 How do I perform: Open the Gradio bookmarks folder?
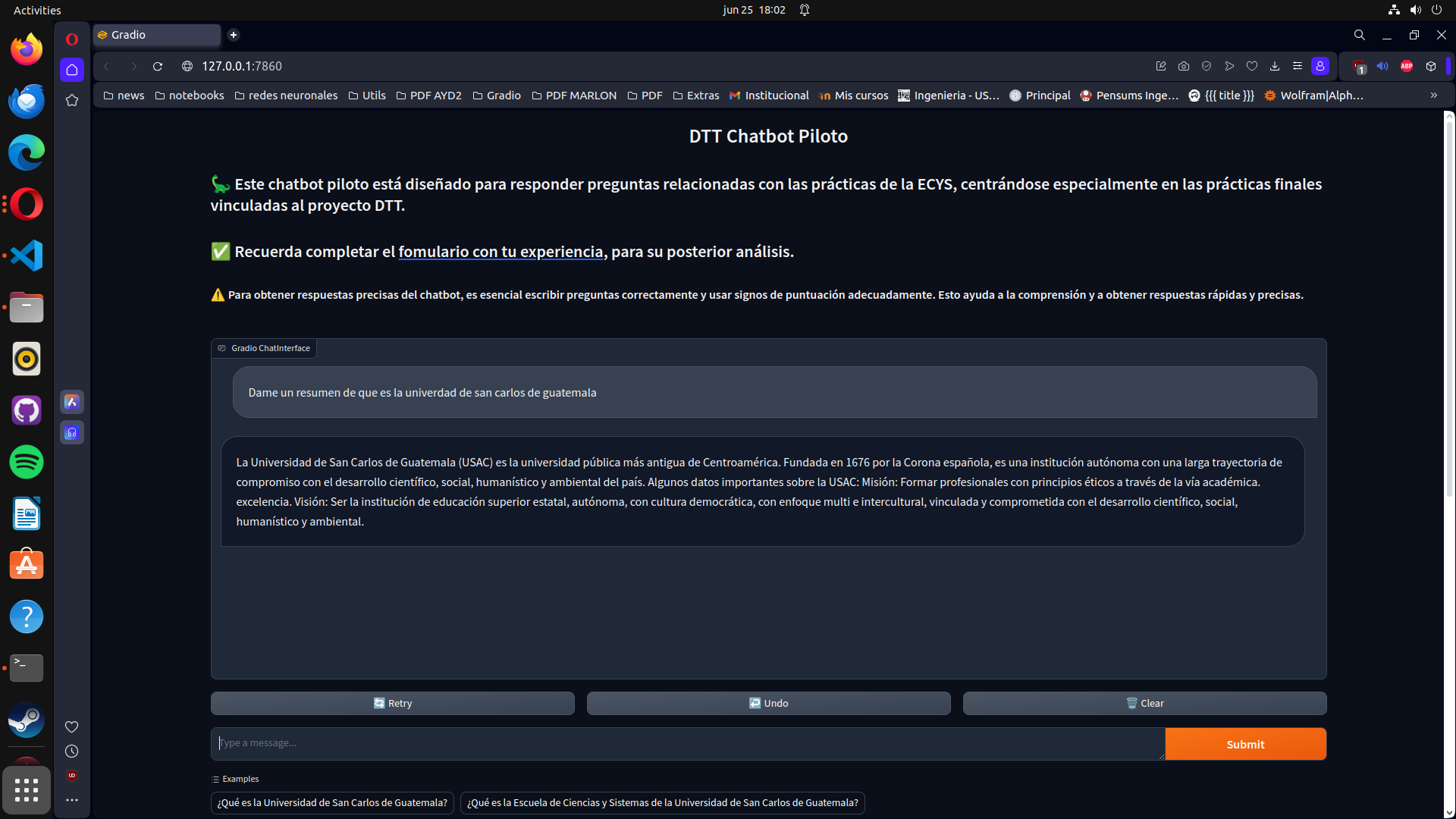click(x=497, y=96)
